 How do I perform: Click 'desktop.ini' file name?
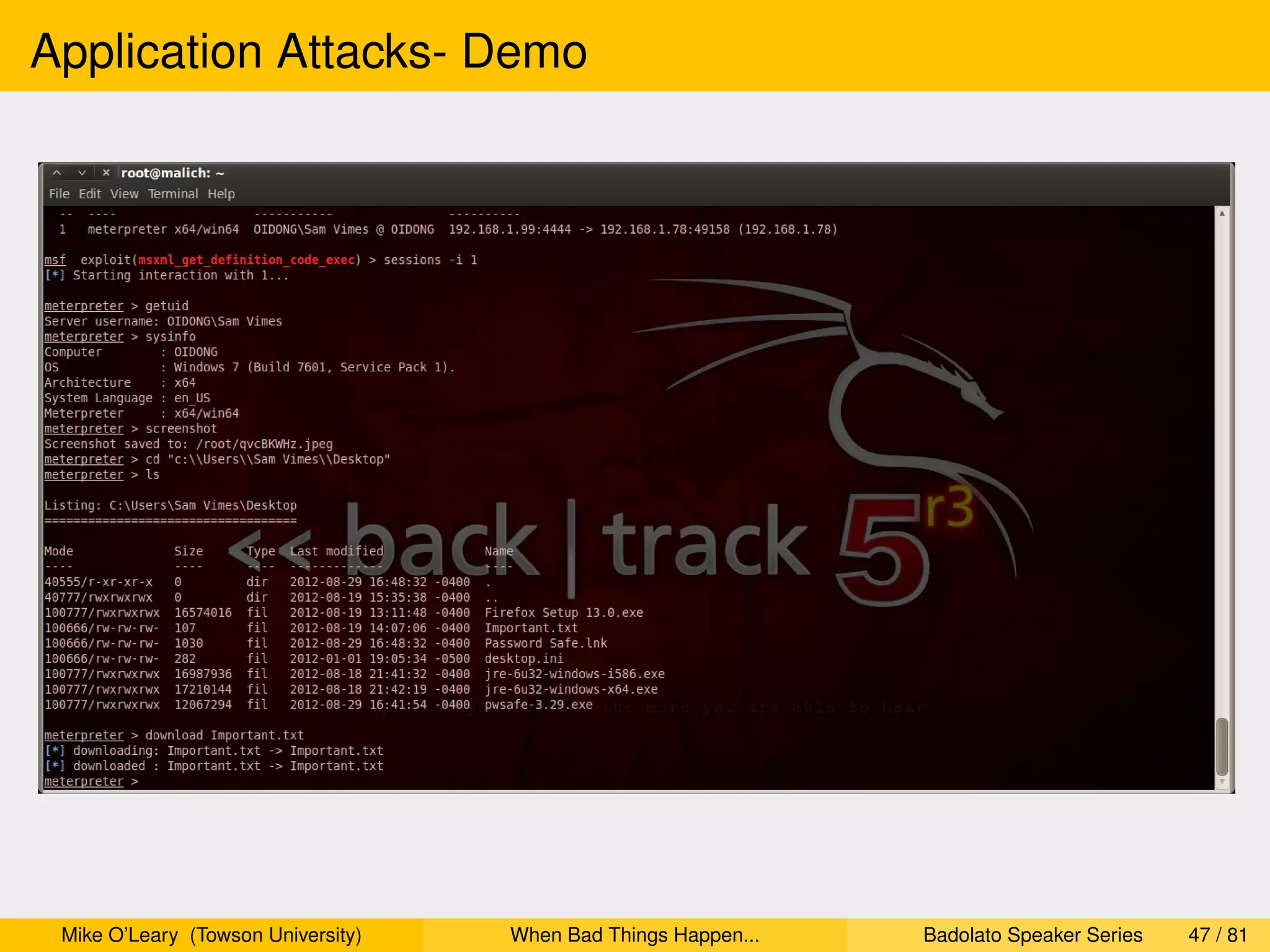524,659
